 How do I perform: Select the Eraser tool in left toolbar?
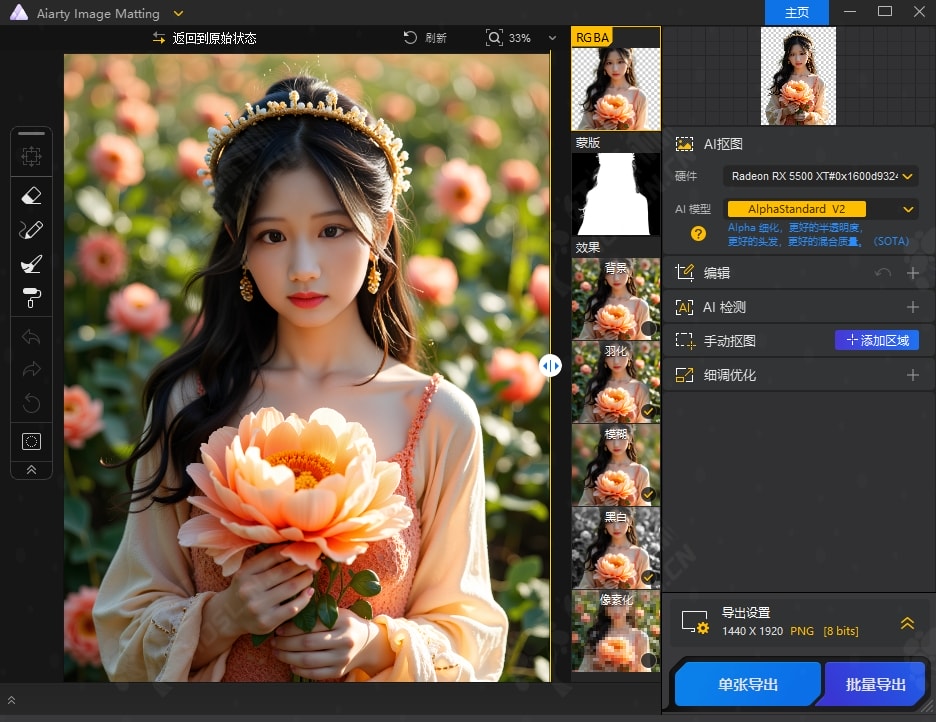[31, 196]
